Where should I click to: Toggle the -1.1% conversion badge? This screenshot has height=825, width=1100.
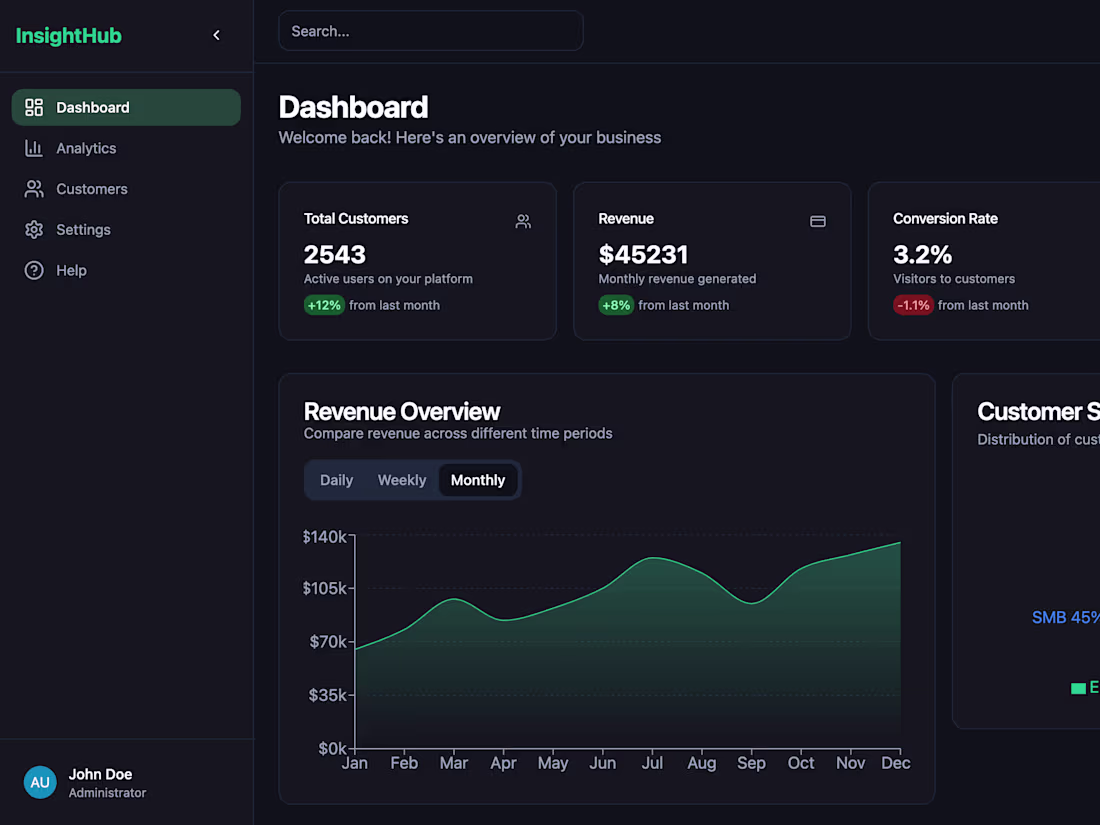point(913,305)
